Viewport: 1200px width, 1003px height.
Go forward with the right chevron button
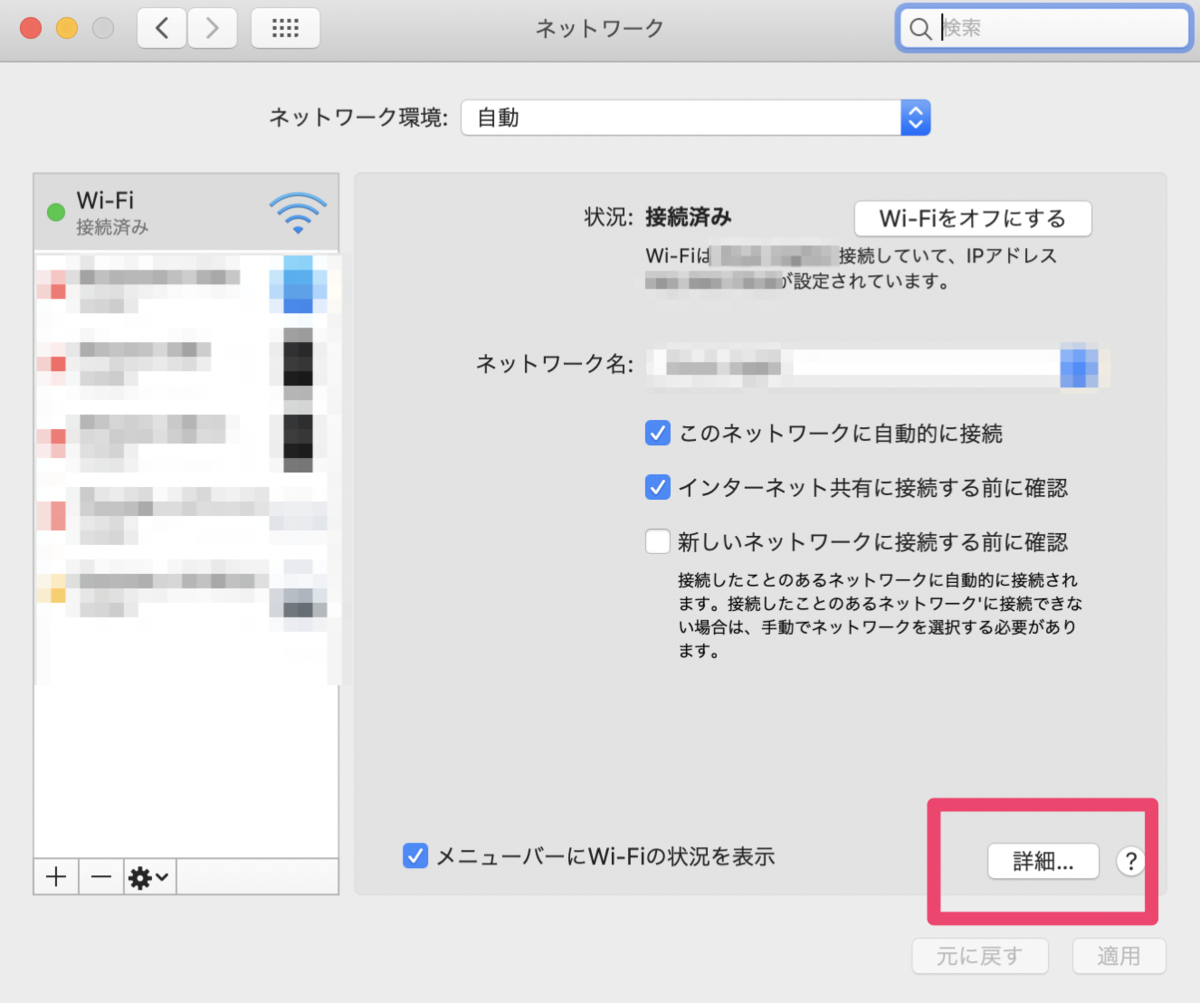(211, 28)
